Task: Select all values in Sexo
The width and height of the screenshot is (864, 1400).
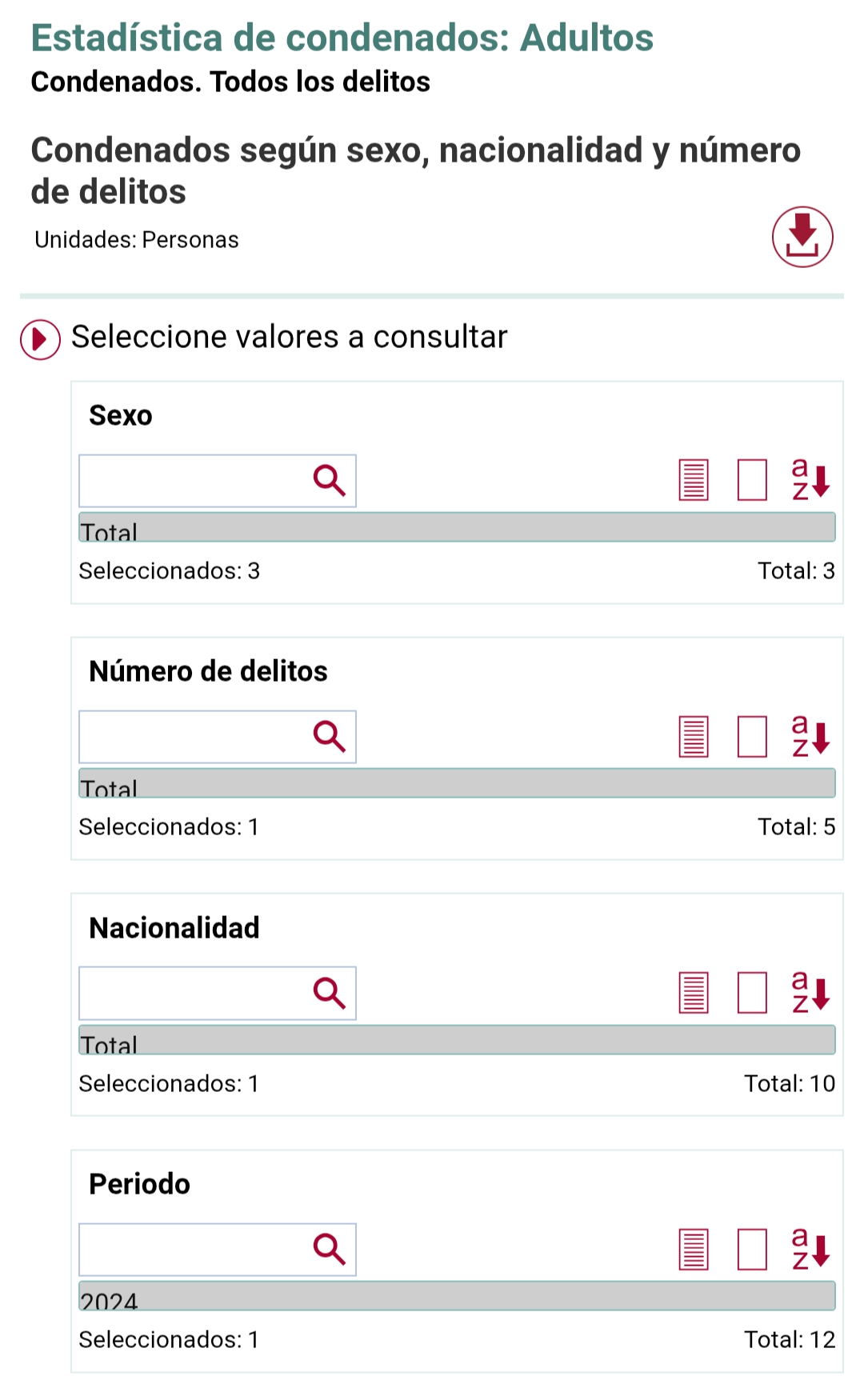Action: (693, 480)
